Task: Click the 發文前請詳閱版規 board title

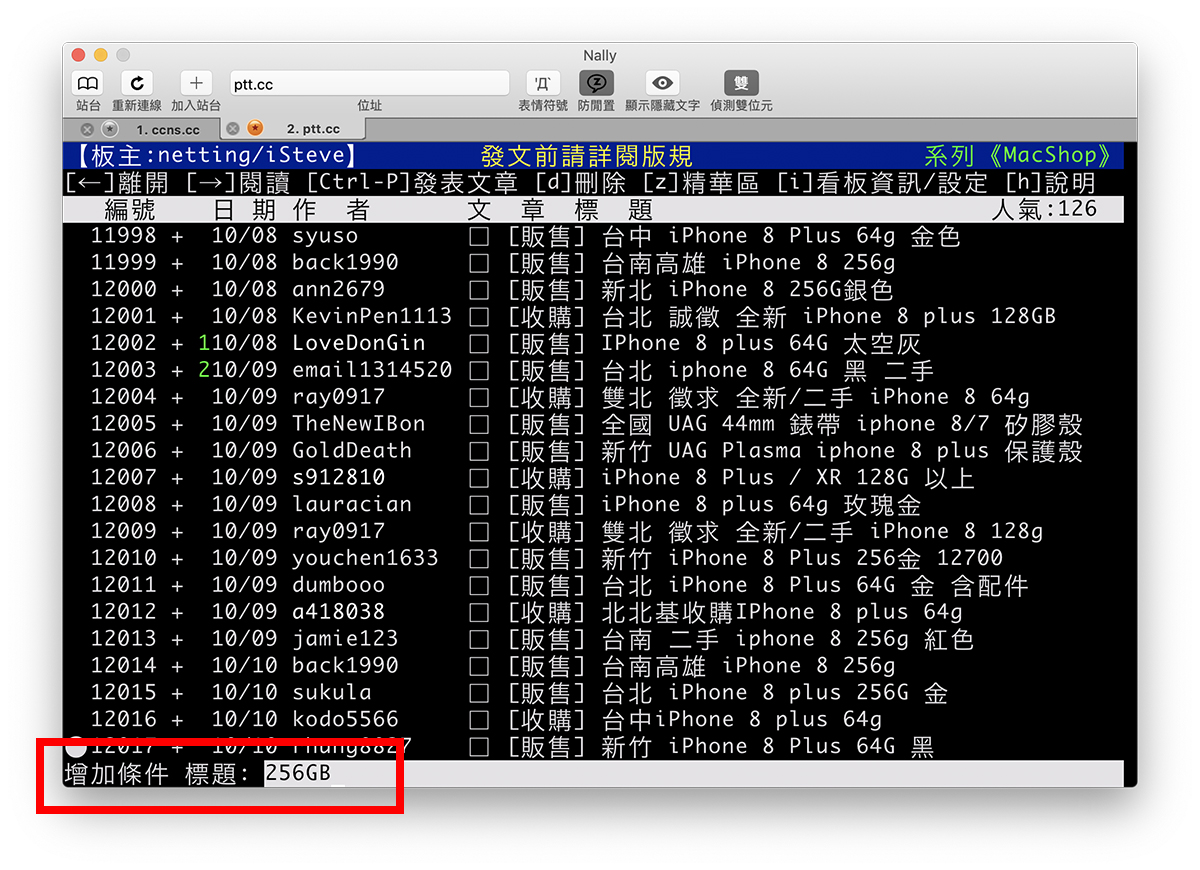Action: (x=587, y=156)
